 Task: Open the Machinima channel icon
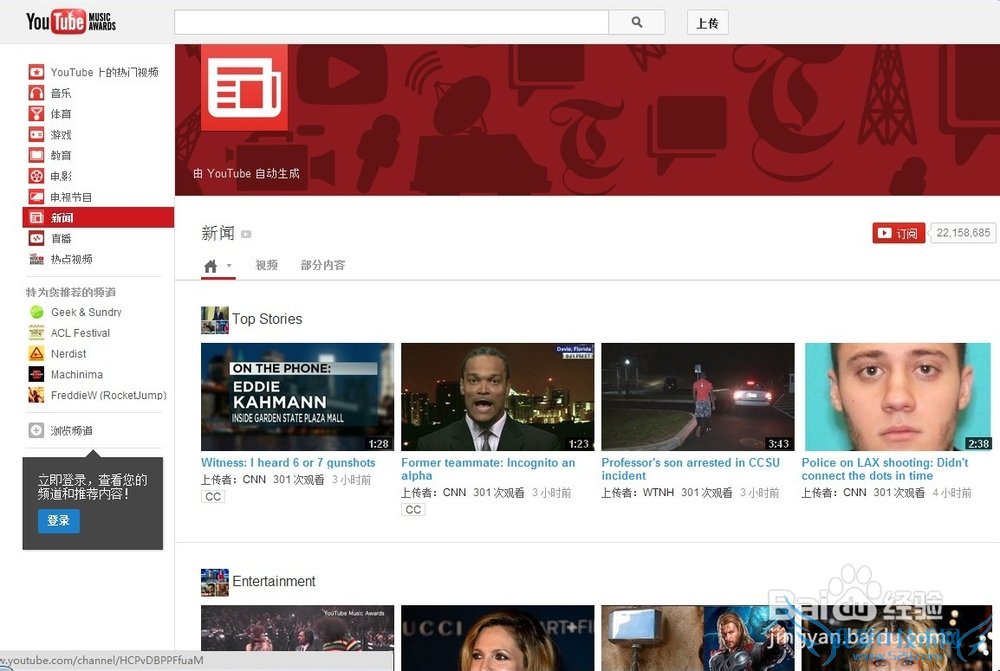tap(36, 374)
